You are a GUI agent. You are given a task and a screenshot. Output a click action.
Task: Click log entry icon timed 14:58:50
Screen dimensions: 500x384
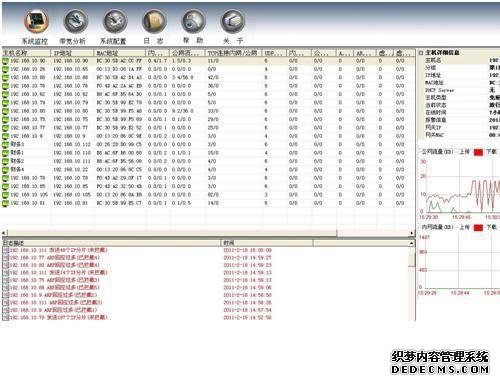click(x=5, y=295)
